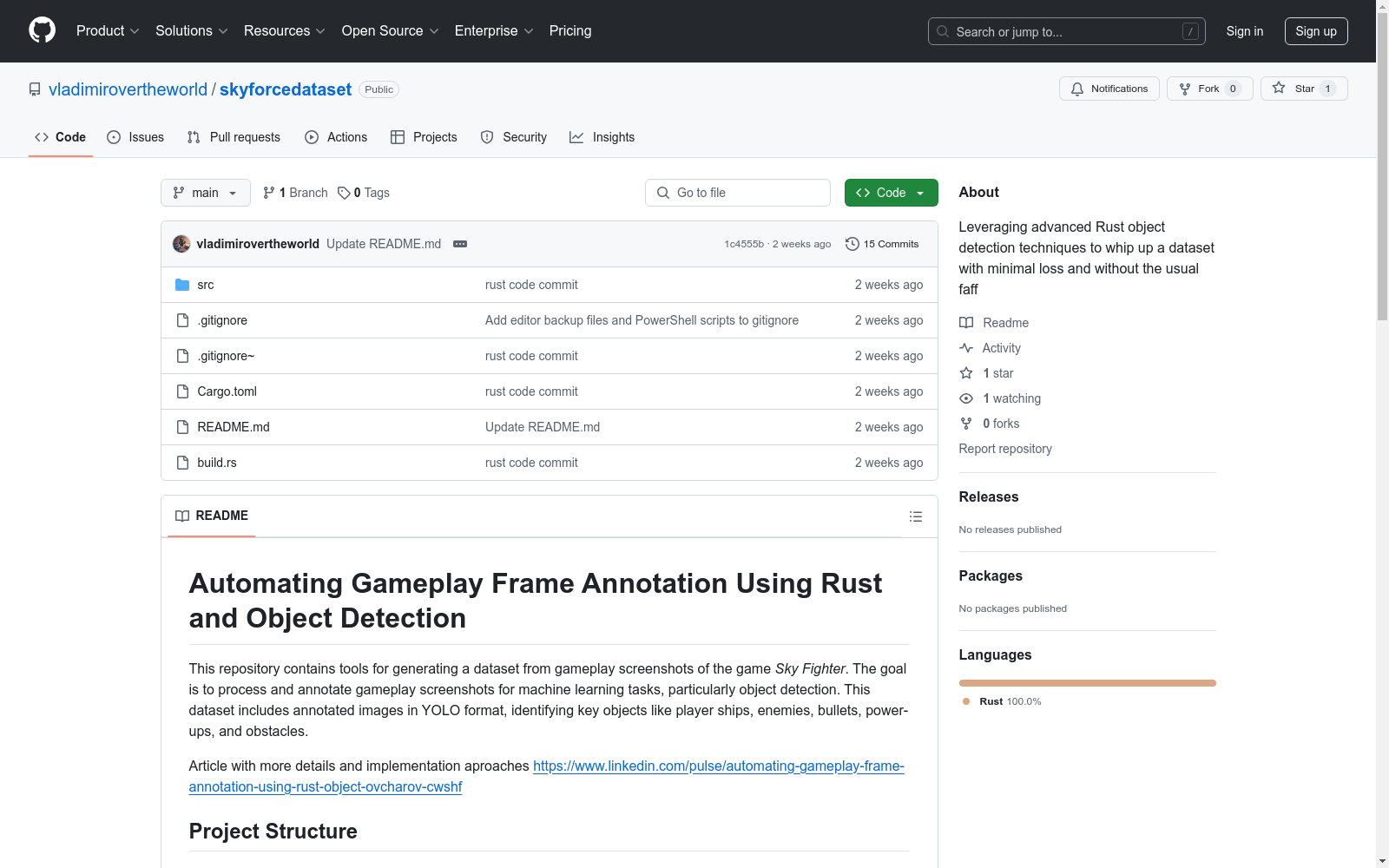This screenshot has height=868, width=1389.
Task: Open commit hash 1c4555b
Action: [x=744, y=244]
